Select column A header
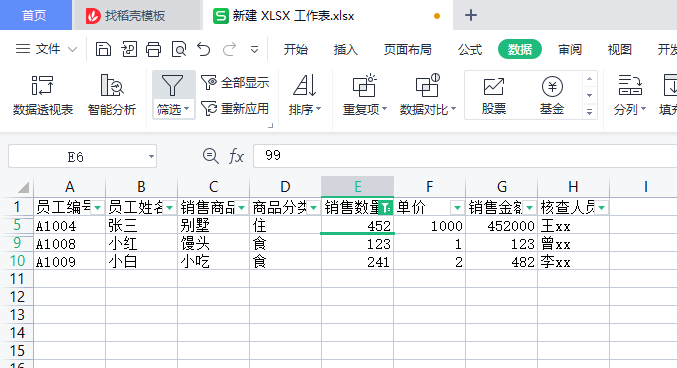The height and width of the screenshot is (368, 677). (x=70, y=187)
